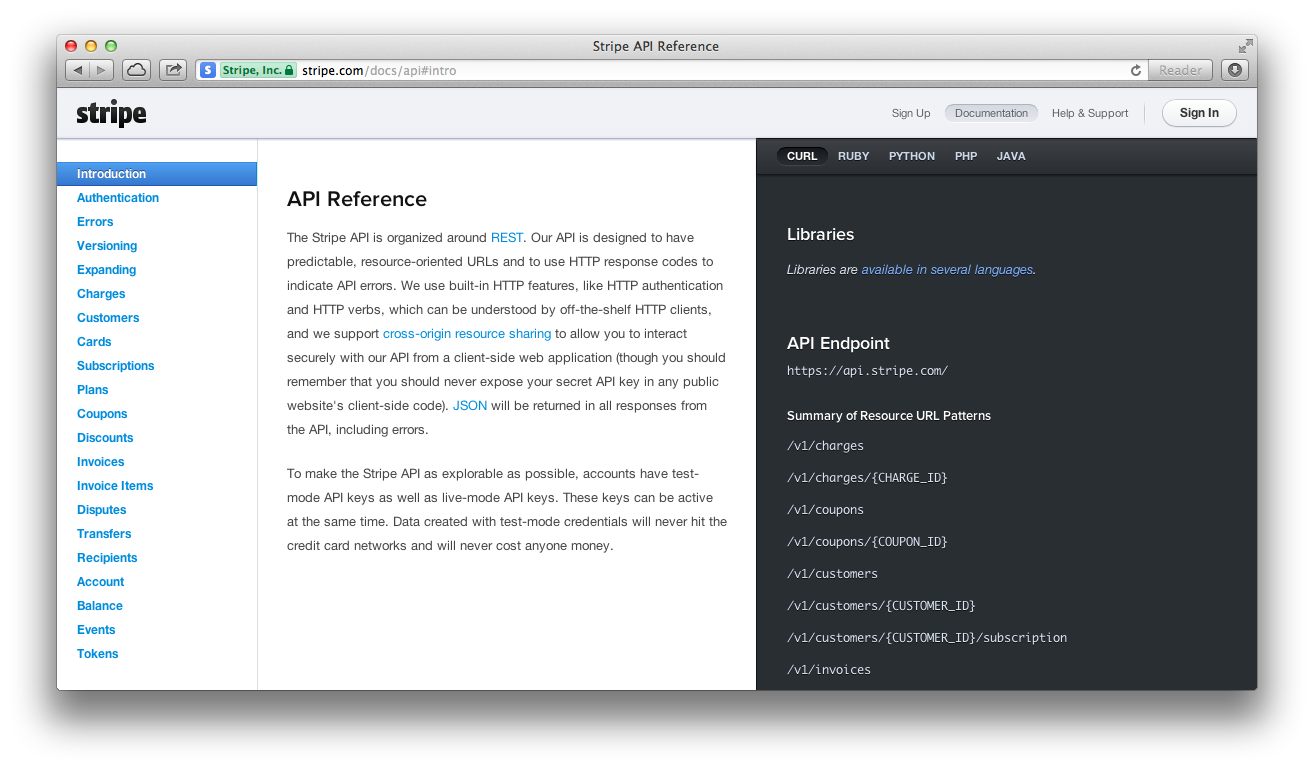The width and height of the screenshot is (1314, 769).
Task: Follow the REST link in the intro
Action: 507,238
